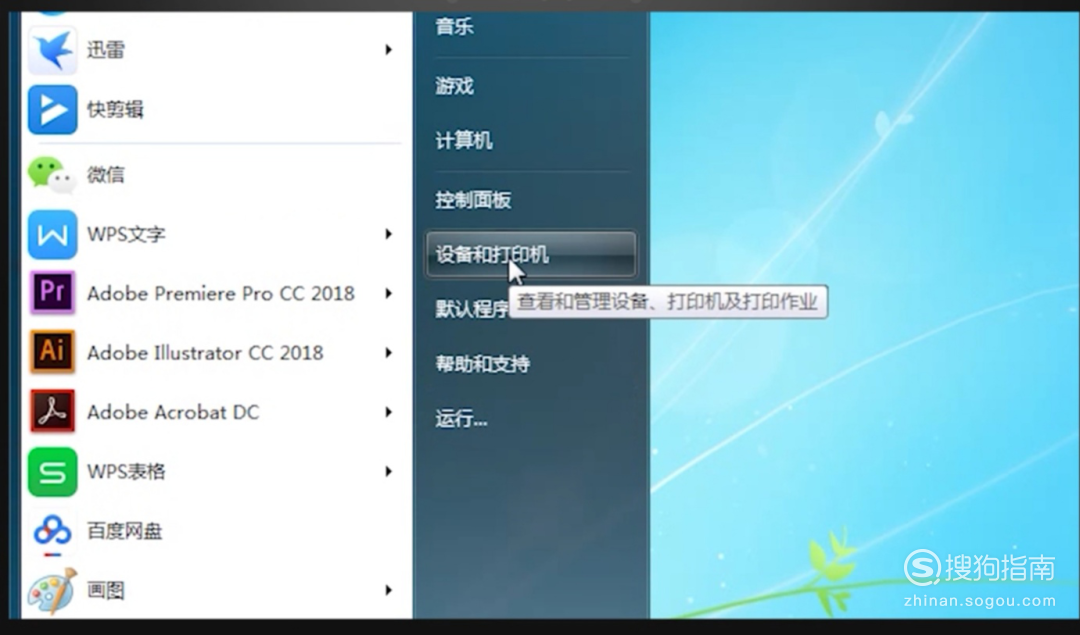Viewport: 1080px width, 635px height.
Task: Open the WPS表格 green S icon
Action: point(52,472)
